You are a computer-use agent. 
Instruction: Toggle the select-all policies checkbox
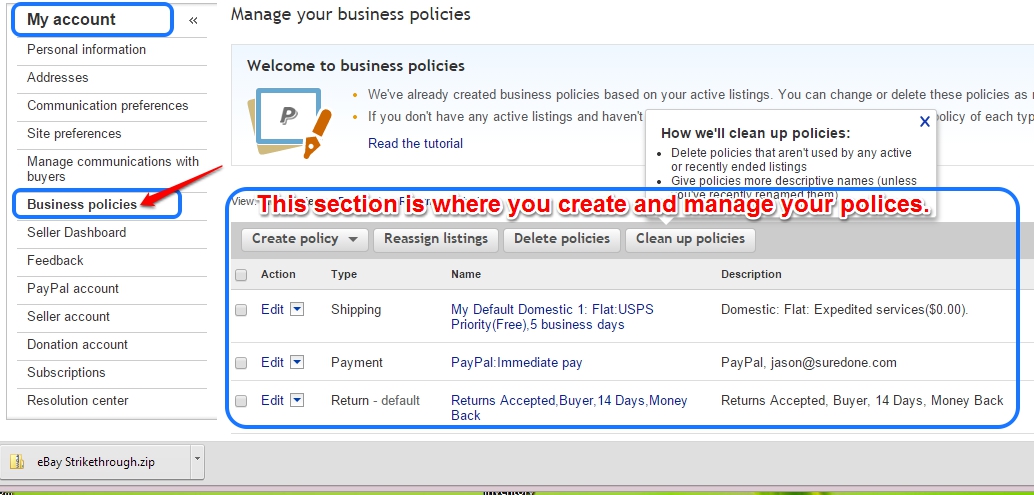(241, 275)
